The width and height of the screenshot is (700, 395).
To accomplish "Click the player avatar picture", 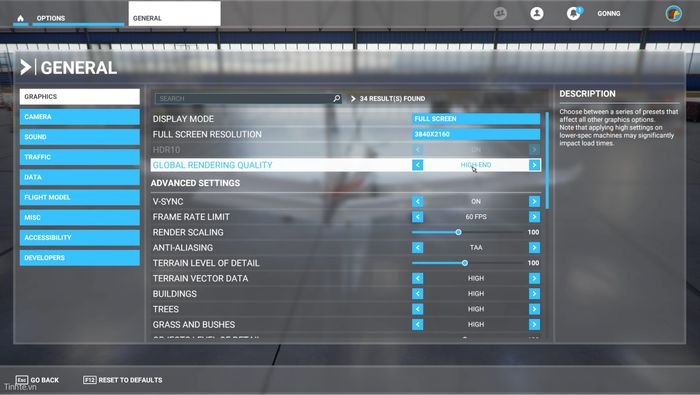I will point(673,13).
